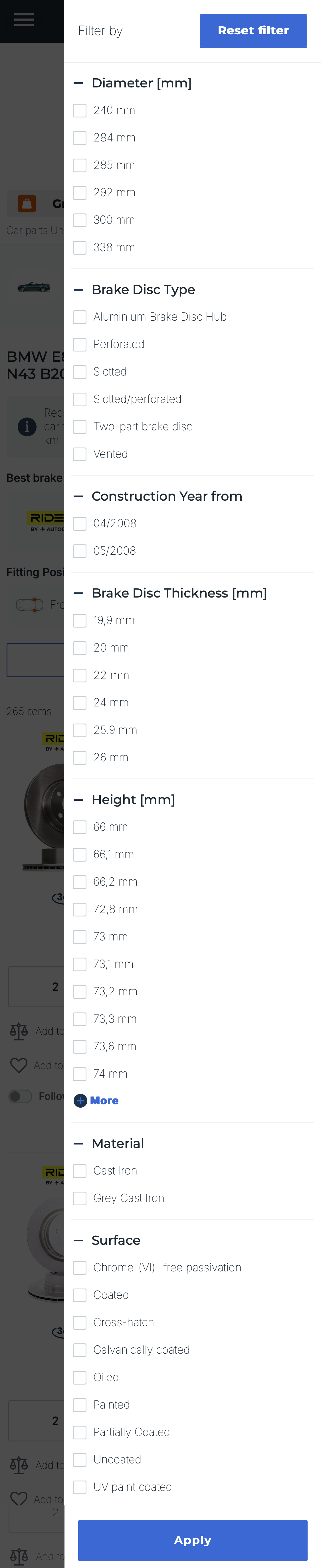Screen dimensions: 321x1568
Task: Select the Galvanically coated surface option
Action: coord(80,1349)
